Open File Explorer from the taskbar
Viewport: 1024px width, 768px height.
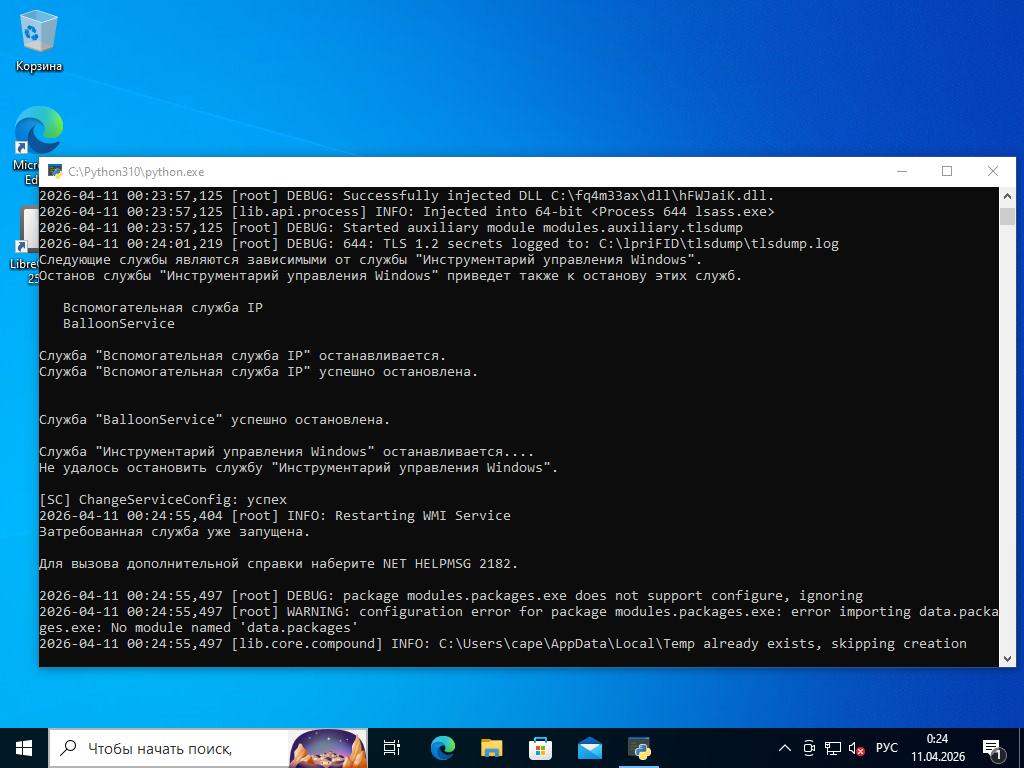pyautogui.click(x=491, y=747)
